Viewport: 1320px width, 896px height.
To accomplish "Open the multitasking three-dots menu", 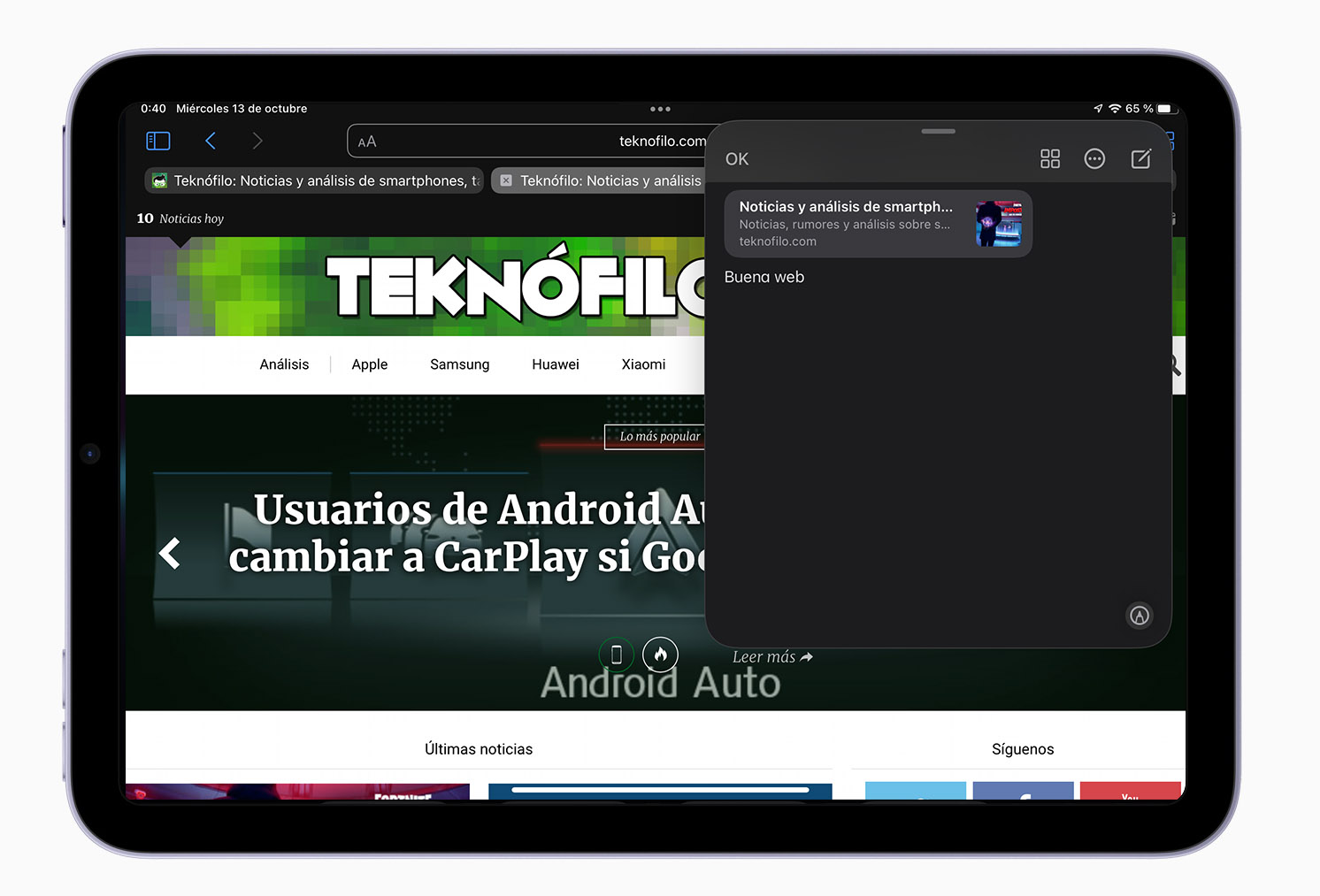I will click(660, 109).
